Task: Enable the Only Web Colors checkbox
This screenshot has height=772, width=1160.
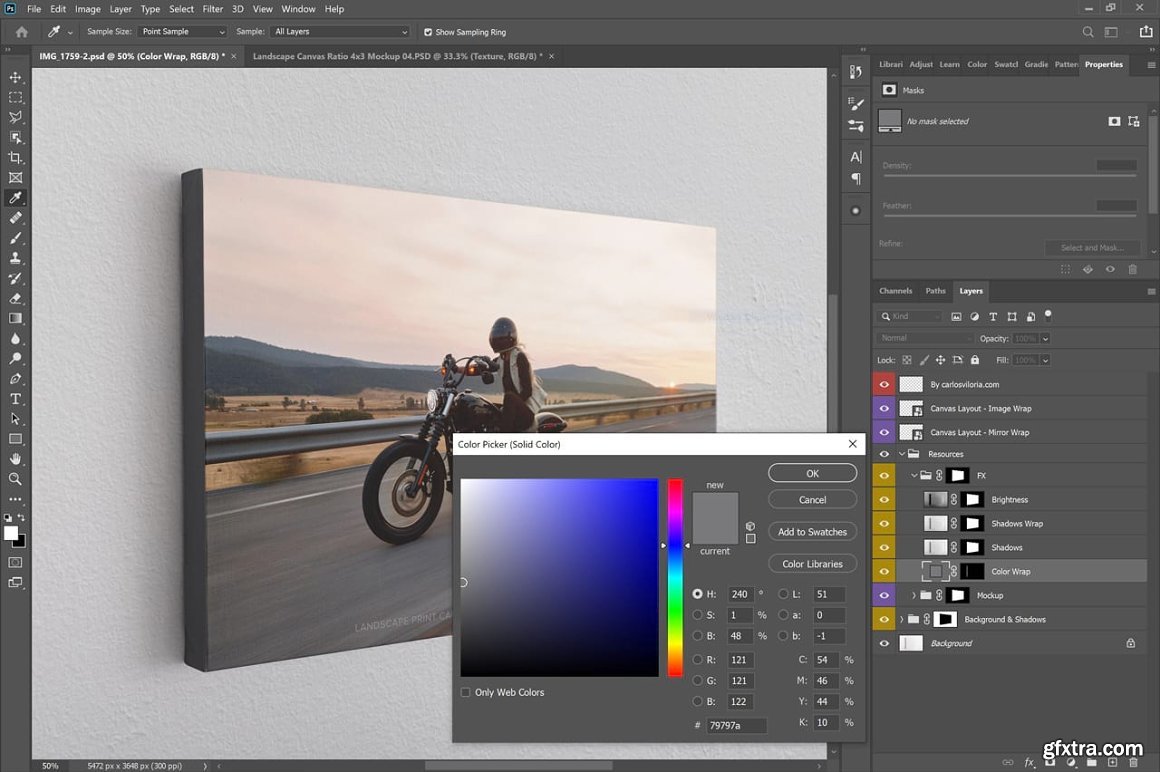Action: tap(466, 692)
